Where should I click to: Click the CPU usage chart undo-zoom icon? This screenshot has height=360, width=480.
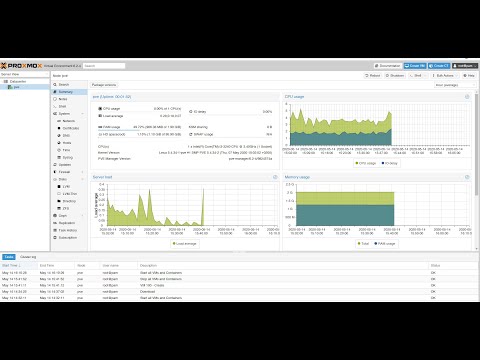click(467, 97)
